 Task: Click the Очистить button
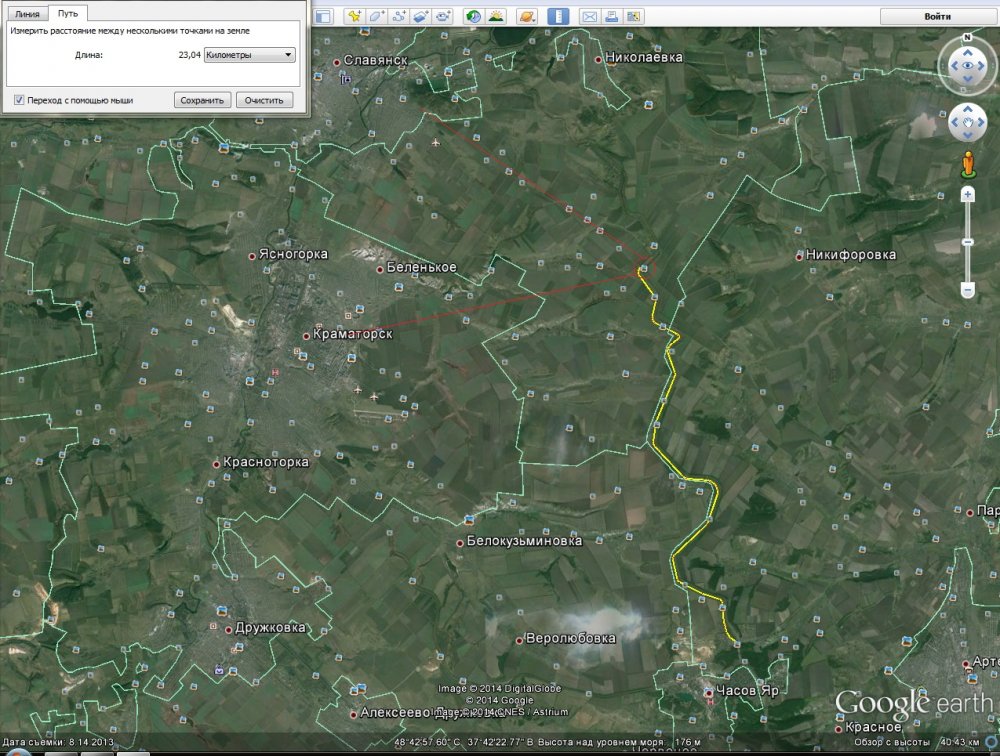264,100
